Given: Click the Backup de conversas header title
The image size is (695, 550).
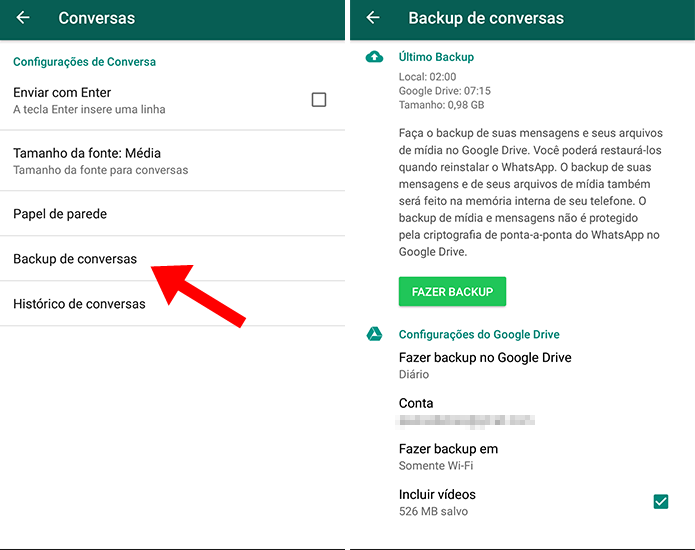Looking at the screenshot, I should pos(486,18).
